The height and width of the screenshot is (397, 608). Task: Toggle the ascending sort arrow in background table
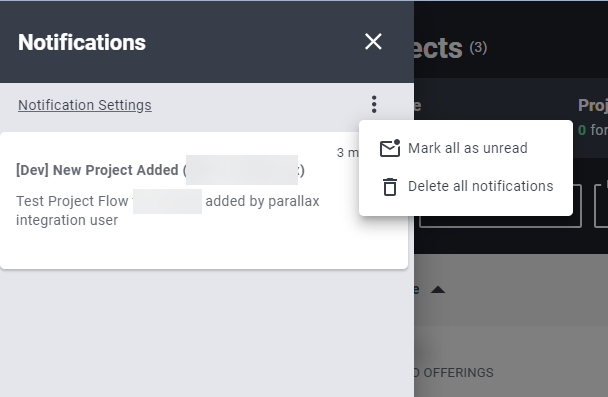point(438,290)
